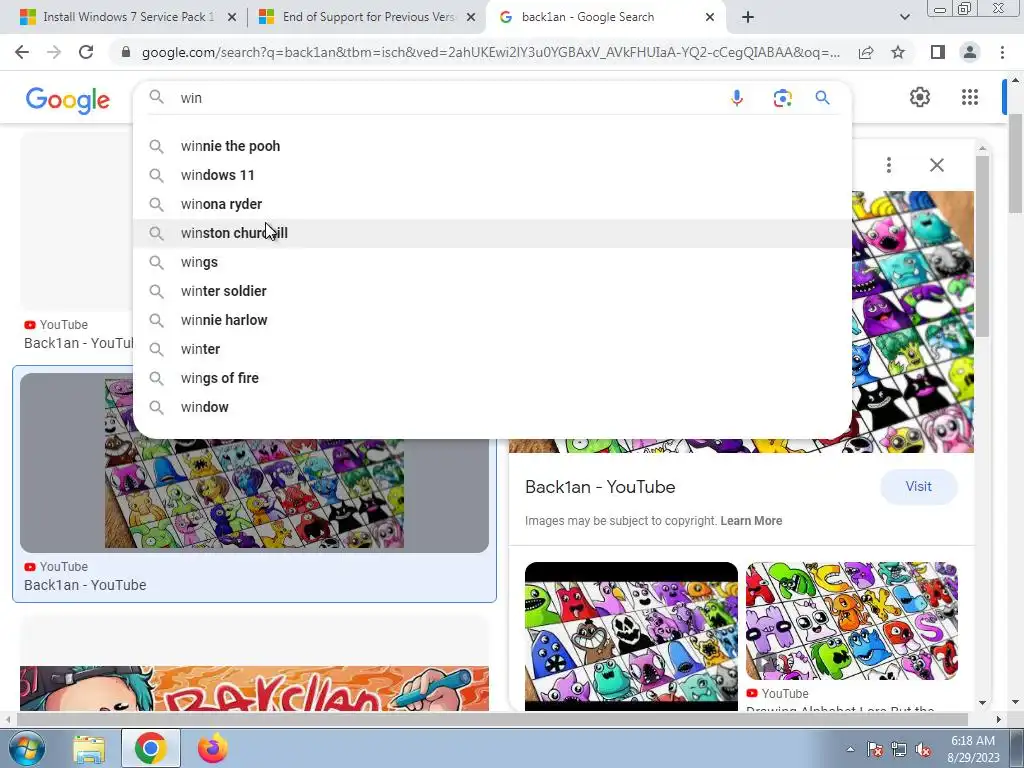Open the tab search dropdown
The height and width of the screenshot is (768, 1024).
coord(904,18)
